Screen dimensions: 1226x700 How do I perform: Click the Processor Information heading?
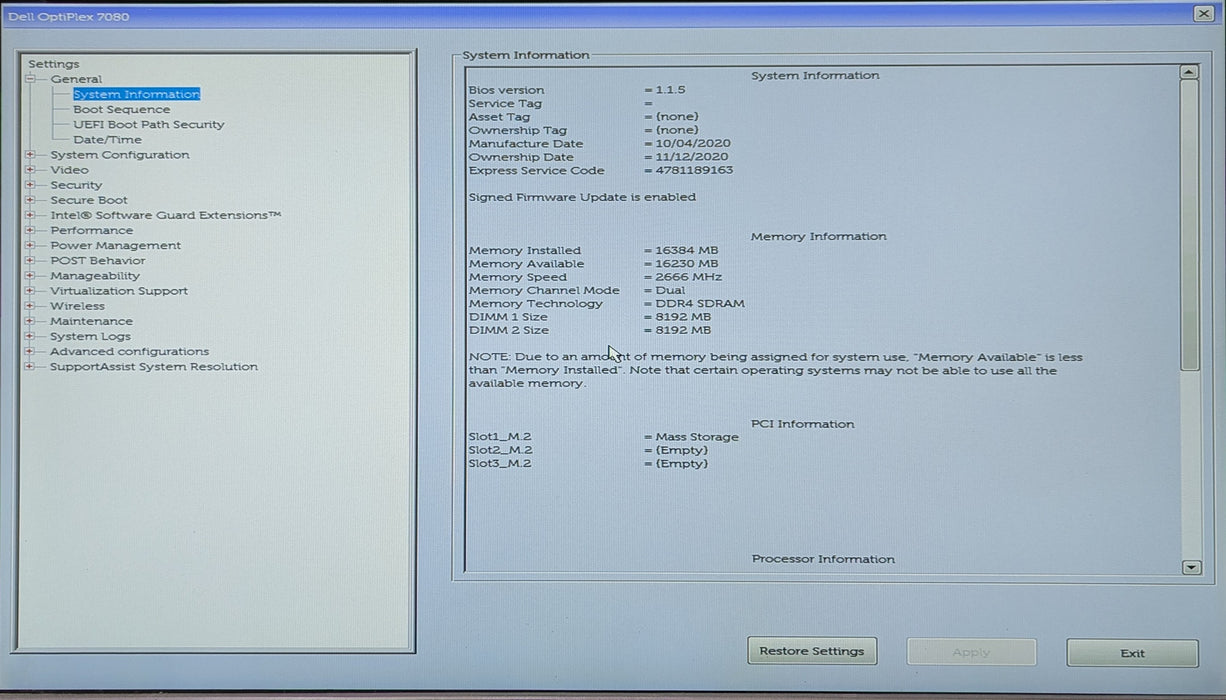pyautogui.click(x=823, y=559)
